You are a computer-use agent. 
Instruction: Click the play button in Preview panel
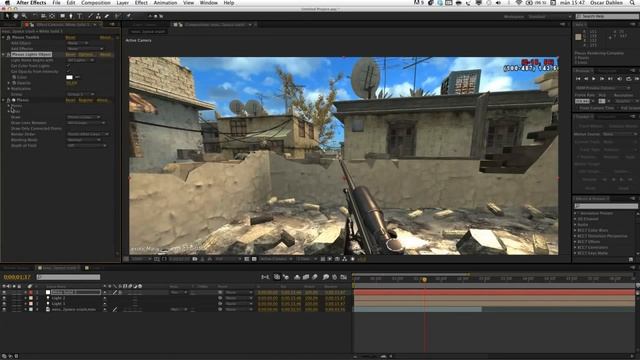pos(593,79)
